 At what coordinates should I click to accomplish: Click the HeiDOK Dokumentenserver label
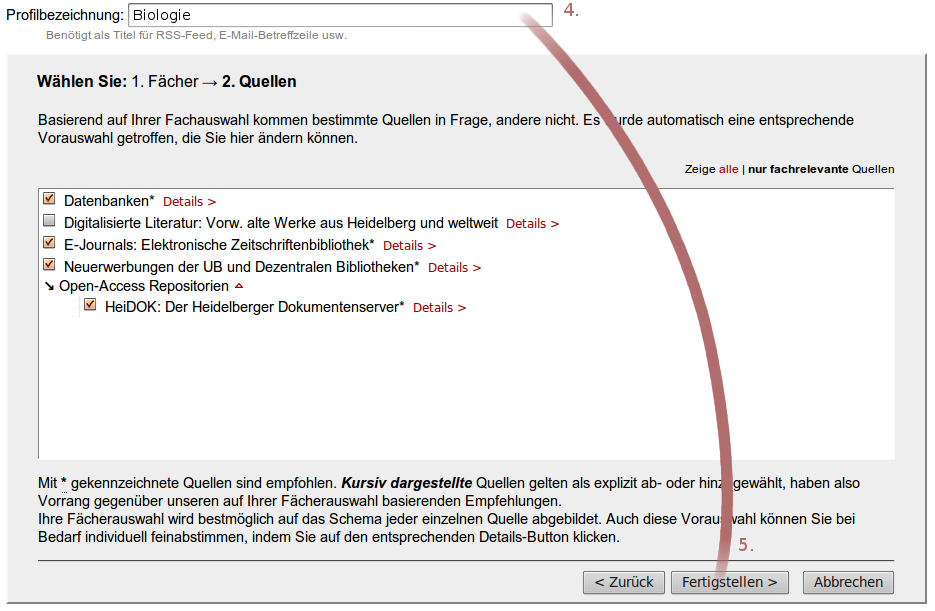(254, 307)
